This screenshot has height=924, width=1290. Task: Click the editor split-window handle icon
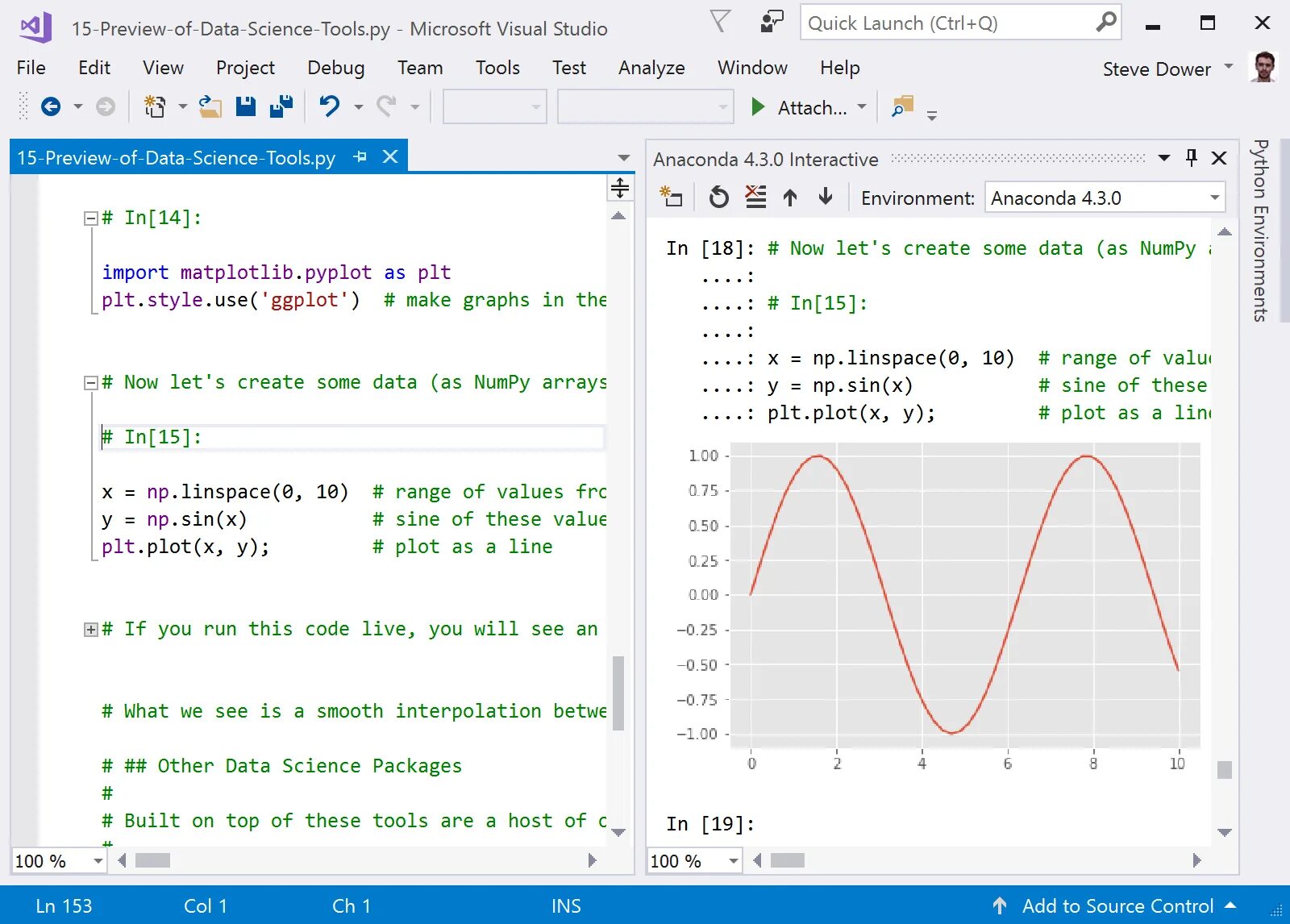619,189
